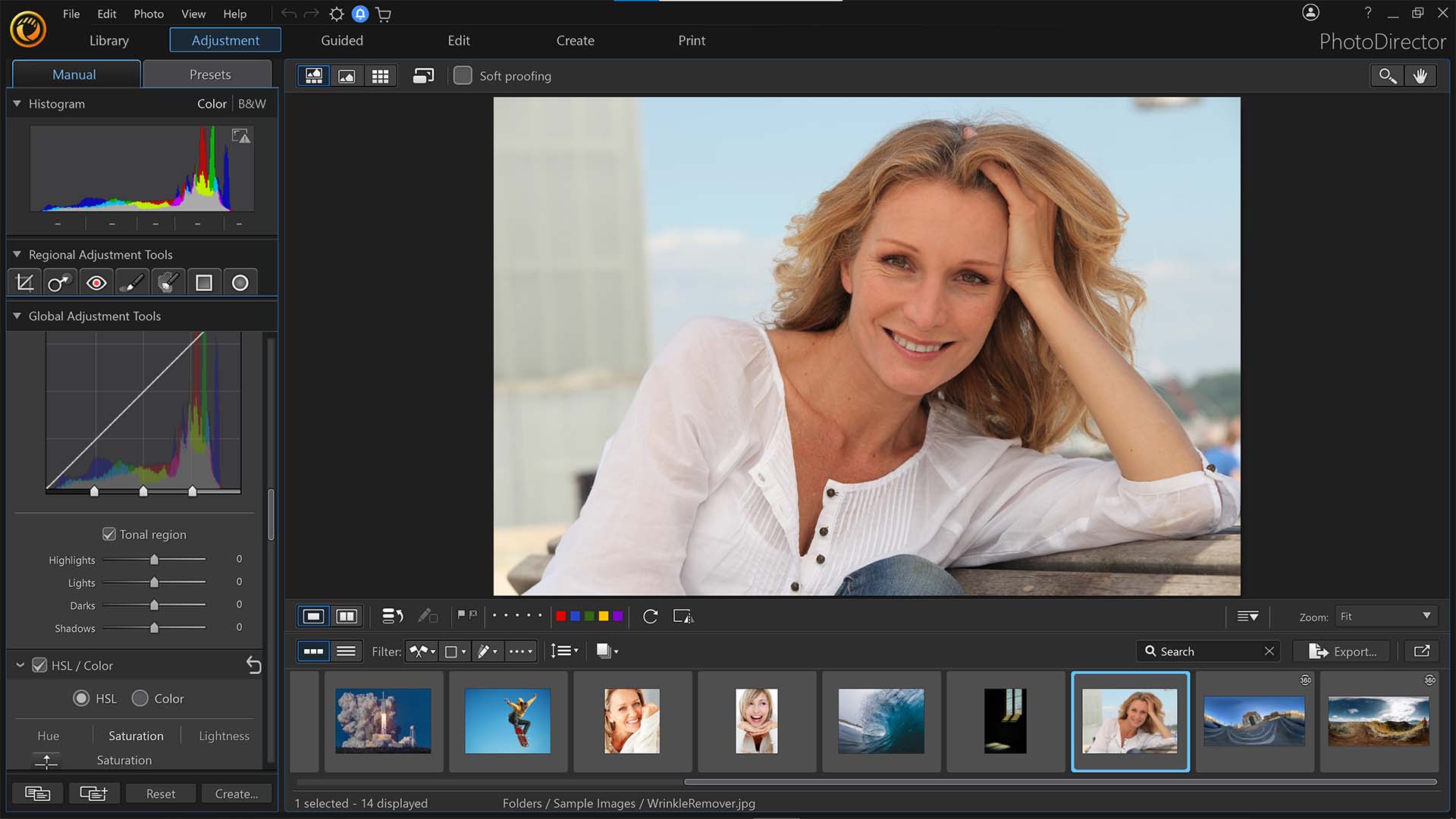Switch to the Manual adjustment tab

pyautogui.click(x=73, y=73)
